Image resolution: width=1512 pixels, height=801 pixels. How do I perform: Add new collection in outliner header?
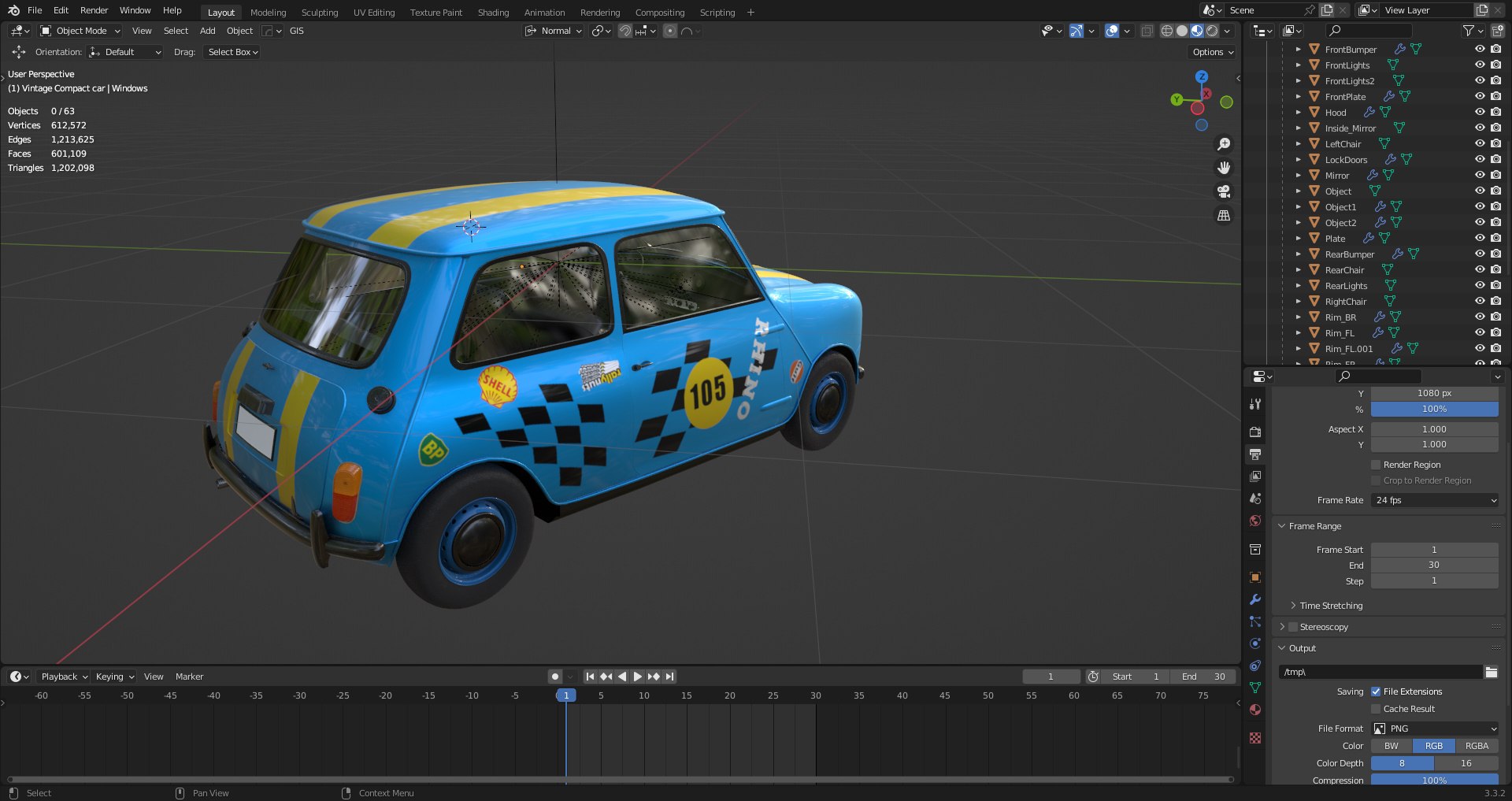1497,31
